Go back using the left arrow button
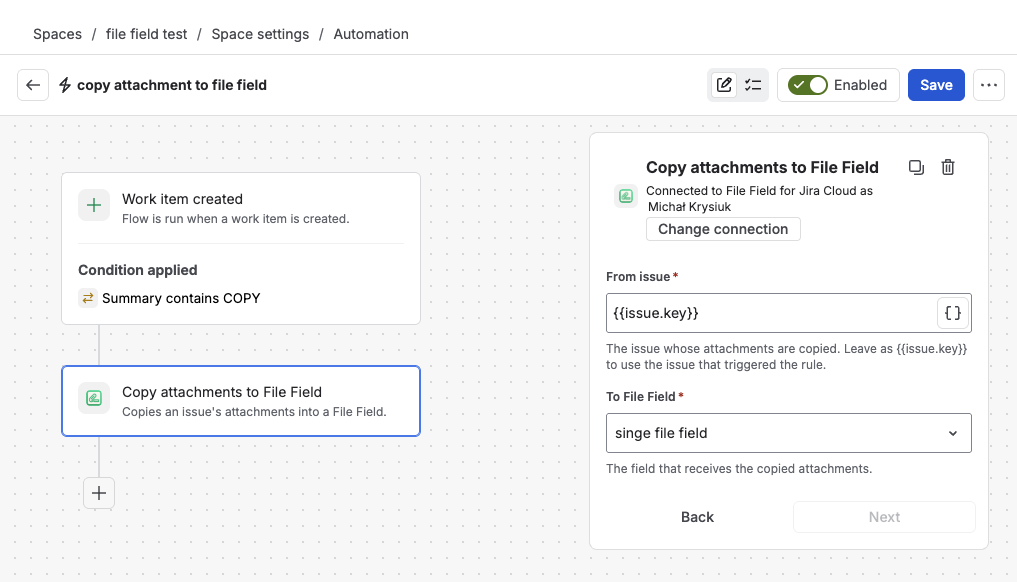This screenshot has width=1017, height=582. (33, 85)
